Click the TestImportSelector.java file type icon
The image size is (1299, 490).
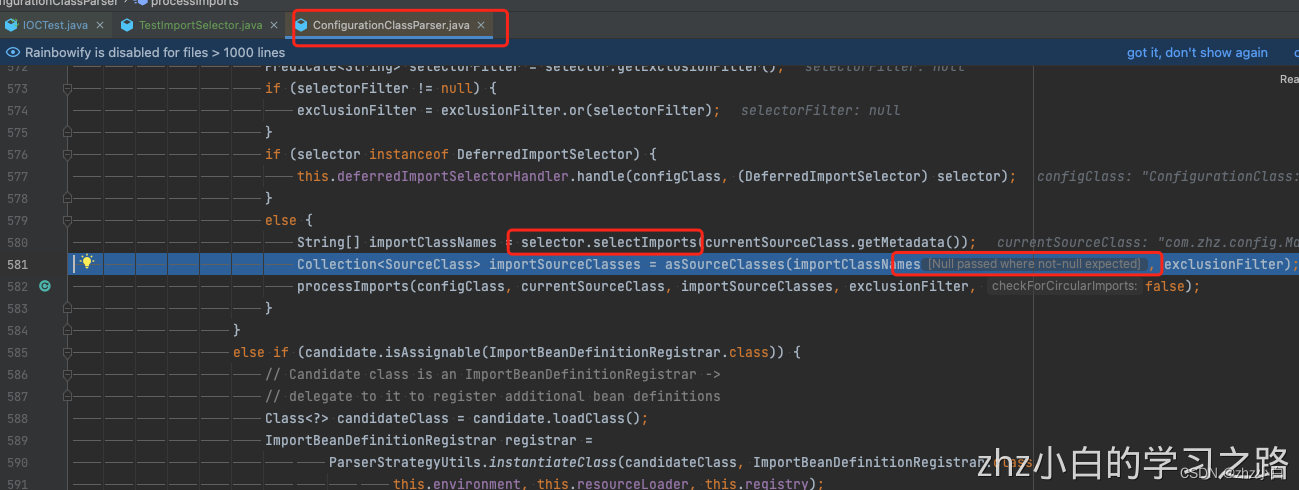tap(127, 24)
